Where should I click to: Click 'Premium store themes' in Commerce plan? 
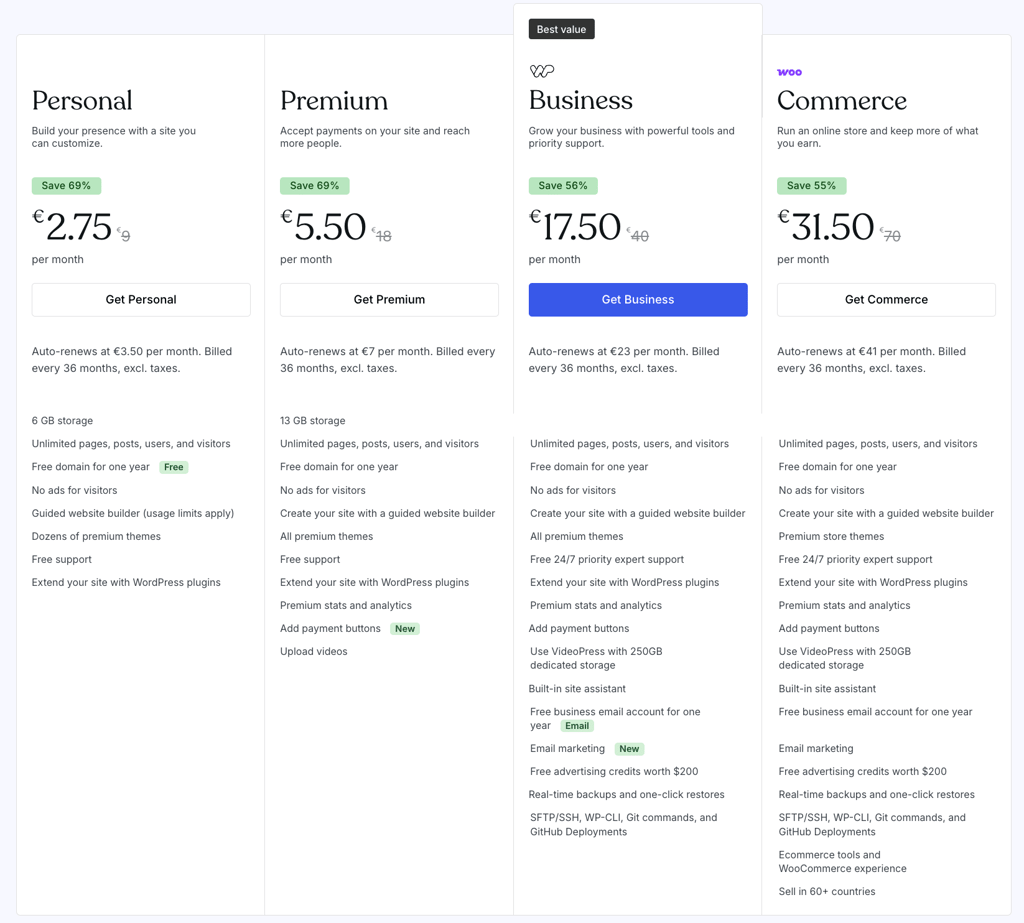831,536
